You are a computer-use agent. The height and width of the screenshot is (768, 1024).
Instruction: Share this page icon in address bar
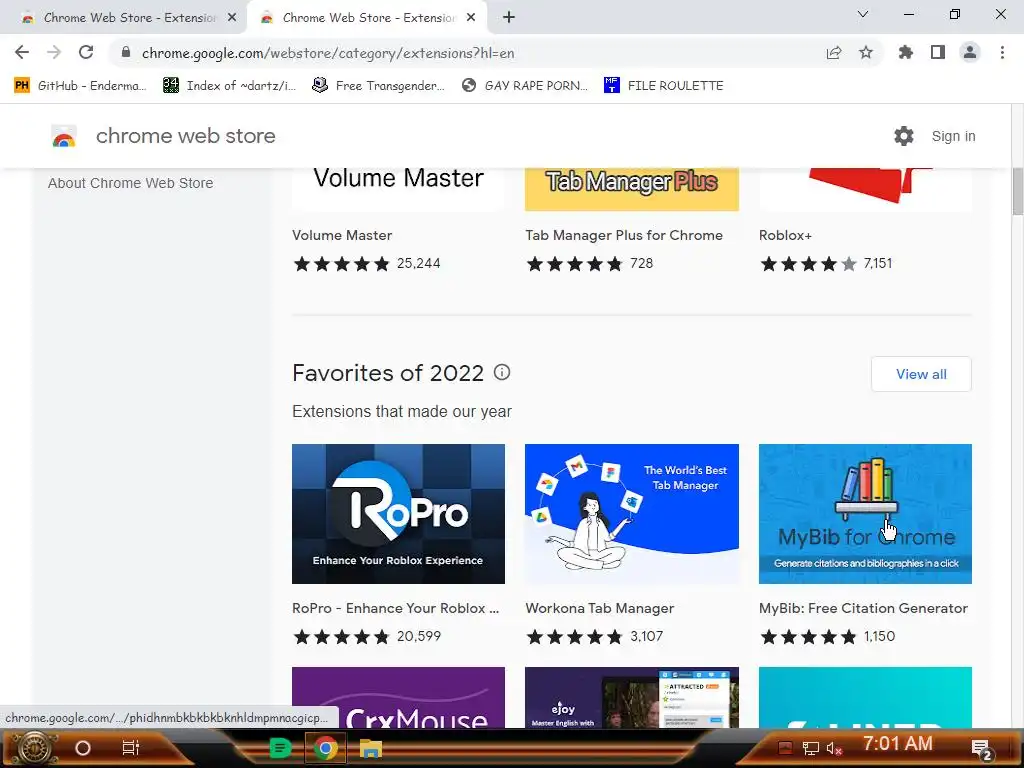point(833,53)
